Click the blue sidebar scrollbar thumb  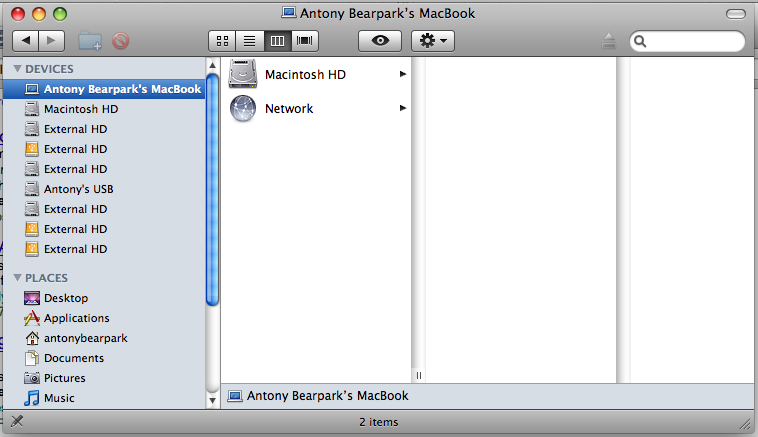pos(212,190)
